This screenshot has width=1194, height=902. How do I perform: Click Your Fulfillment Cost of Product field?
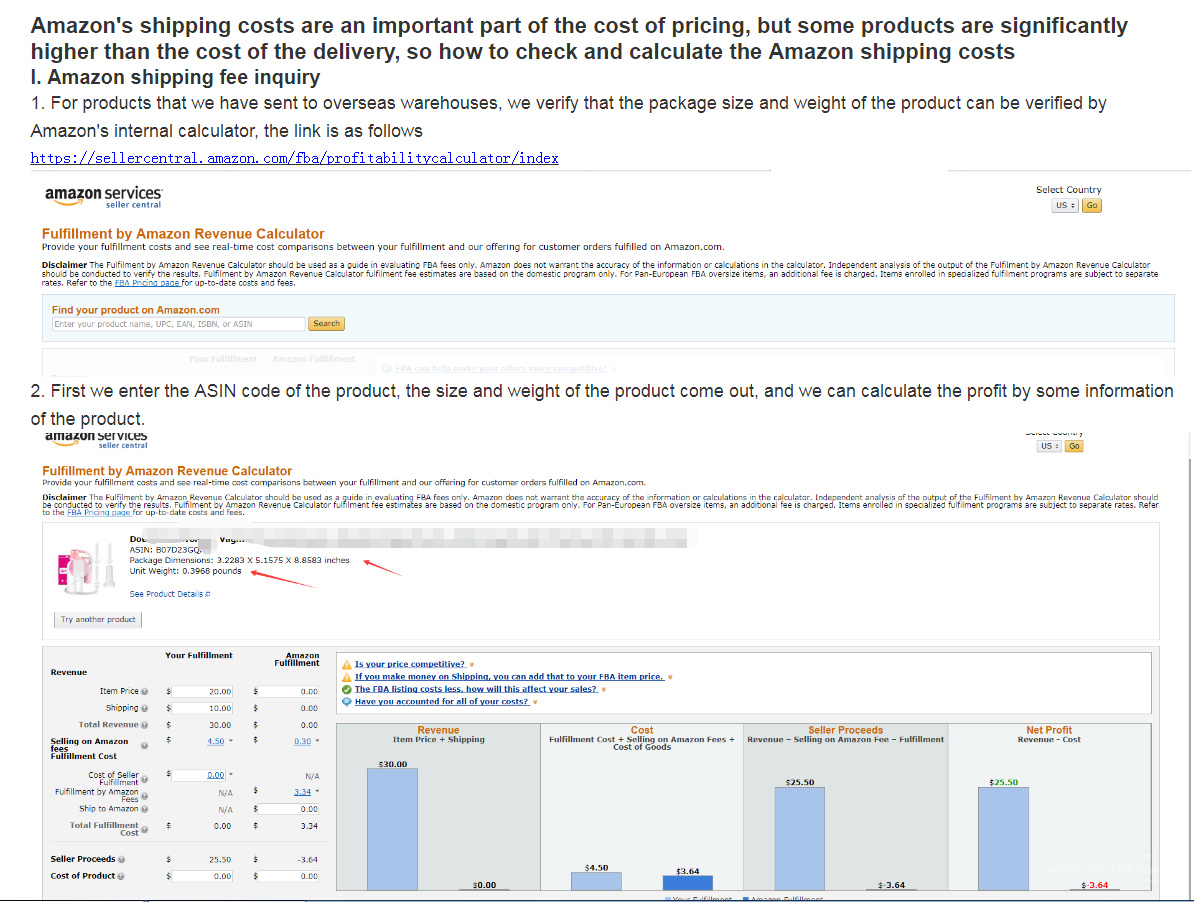point(203,876)
